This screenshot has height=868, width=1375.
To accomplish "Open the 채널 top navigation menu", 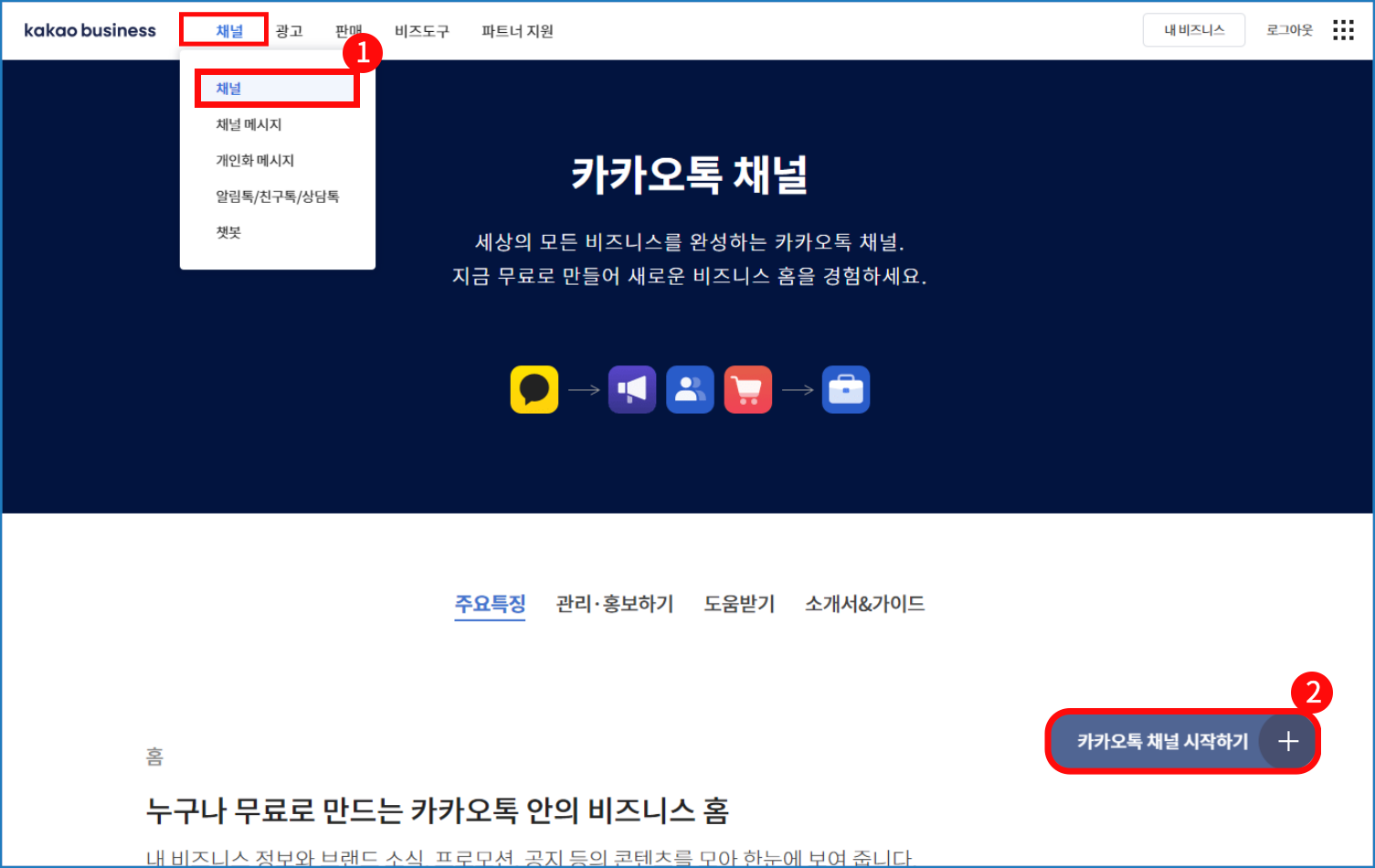I will pos(228,31).
